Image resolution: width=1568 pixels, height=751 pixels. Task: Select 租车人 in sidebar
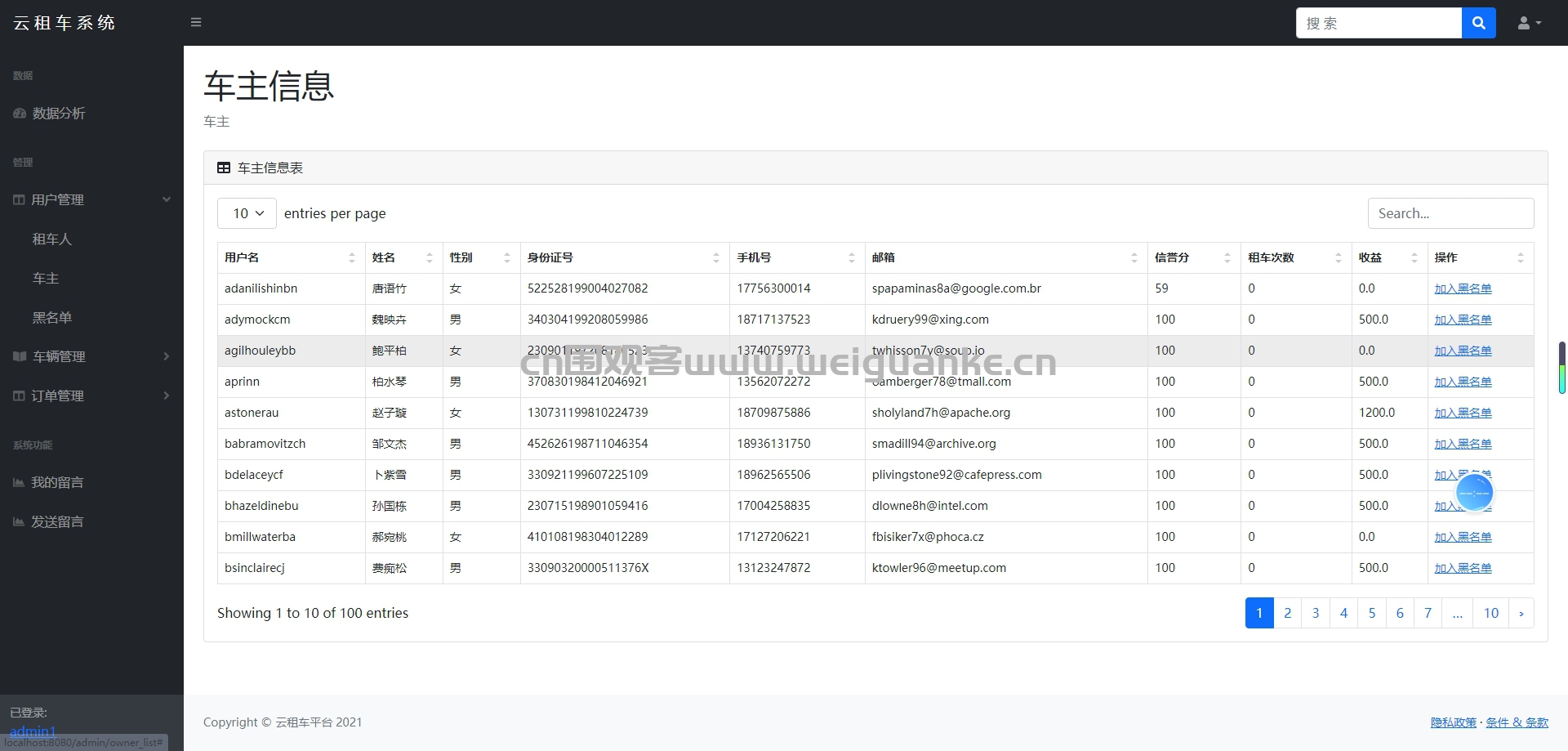pyautogui.click(x=52, y=239)
